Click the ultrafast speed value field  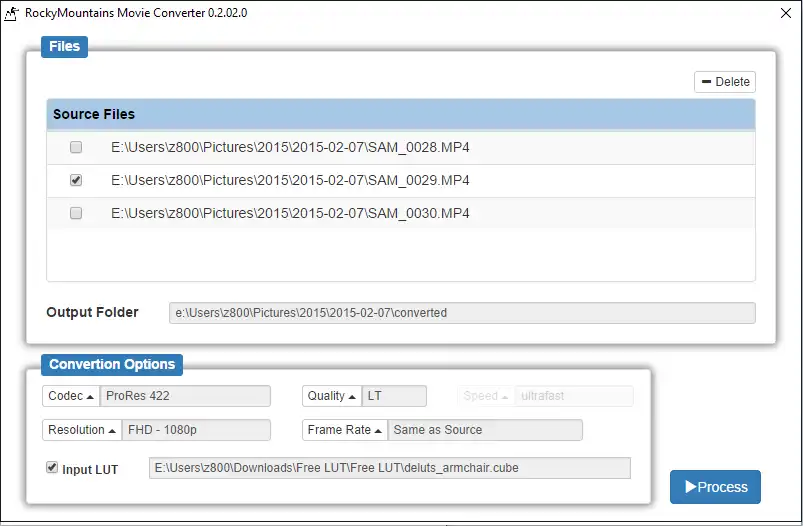pos(574,396)
